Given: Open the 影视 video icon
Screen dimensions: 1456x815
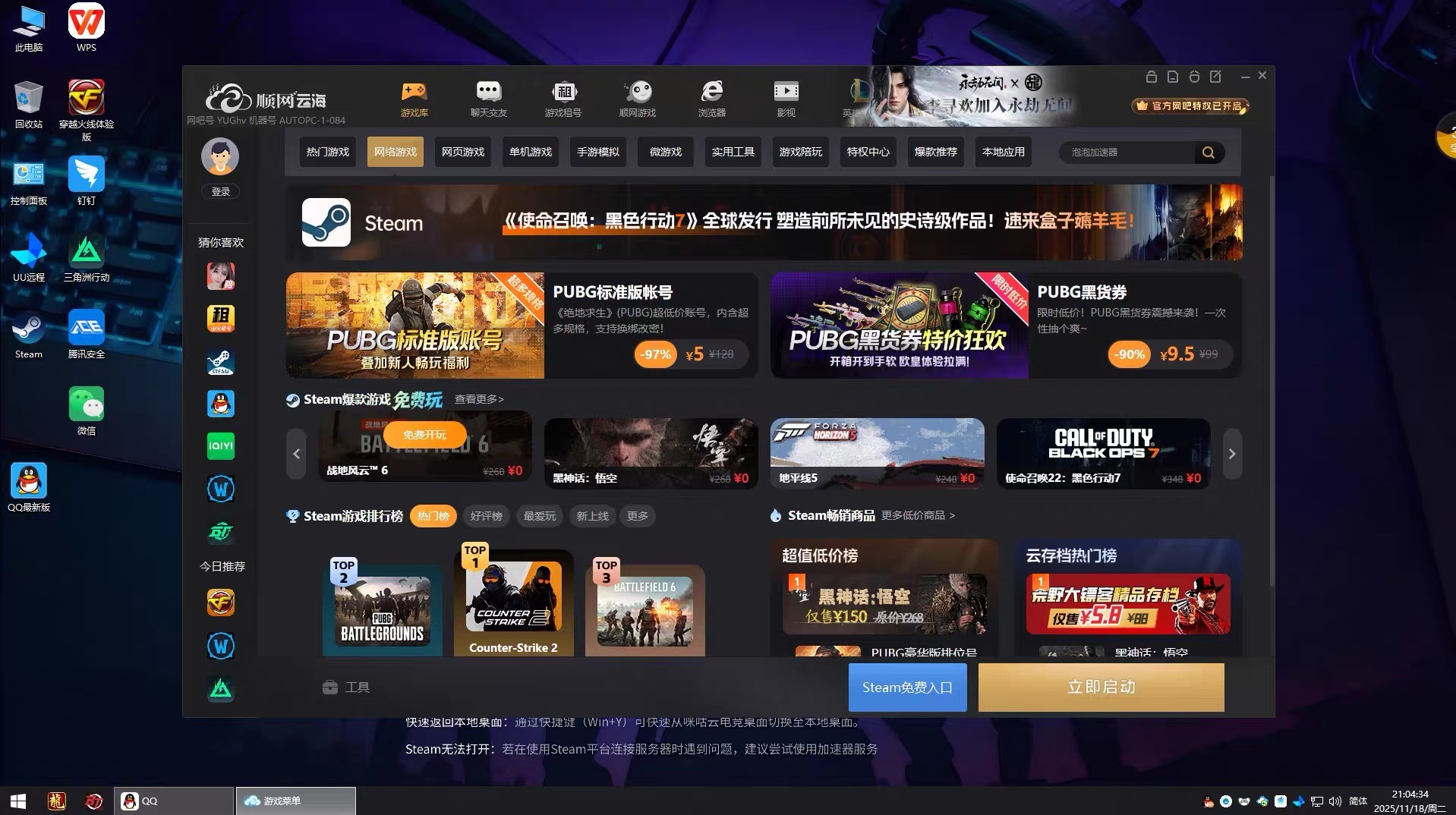Looking at the screenshot, I should 786,97.
